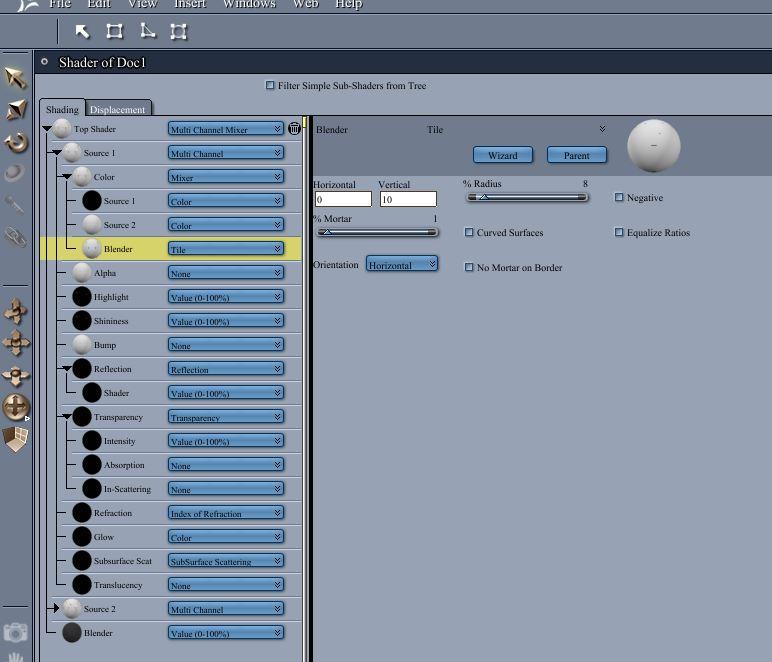Open the Insert menu

pyautogui.click(x=190, y=4)
